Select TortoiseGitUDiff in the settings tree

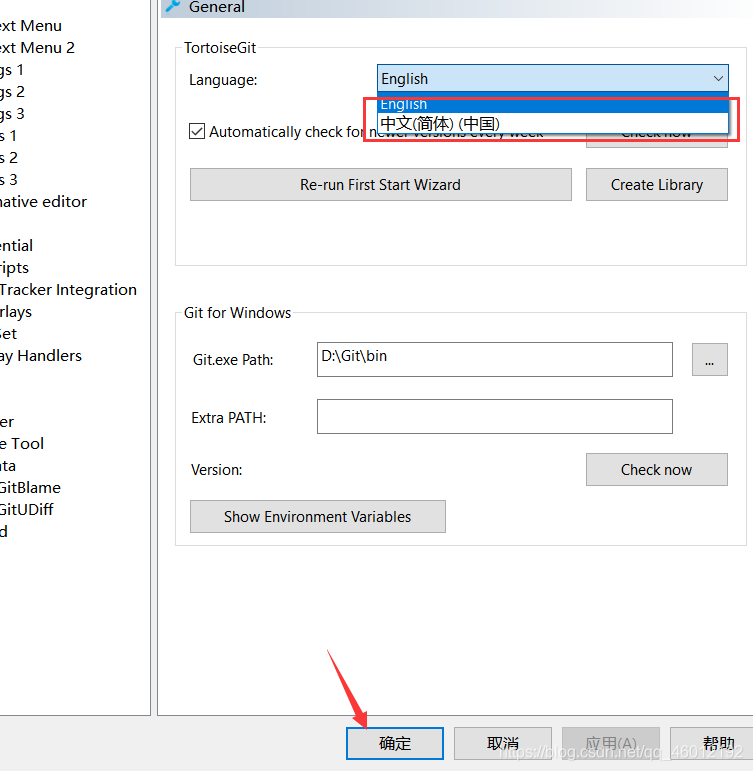(27, 509)
